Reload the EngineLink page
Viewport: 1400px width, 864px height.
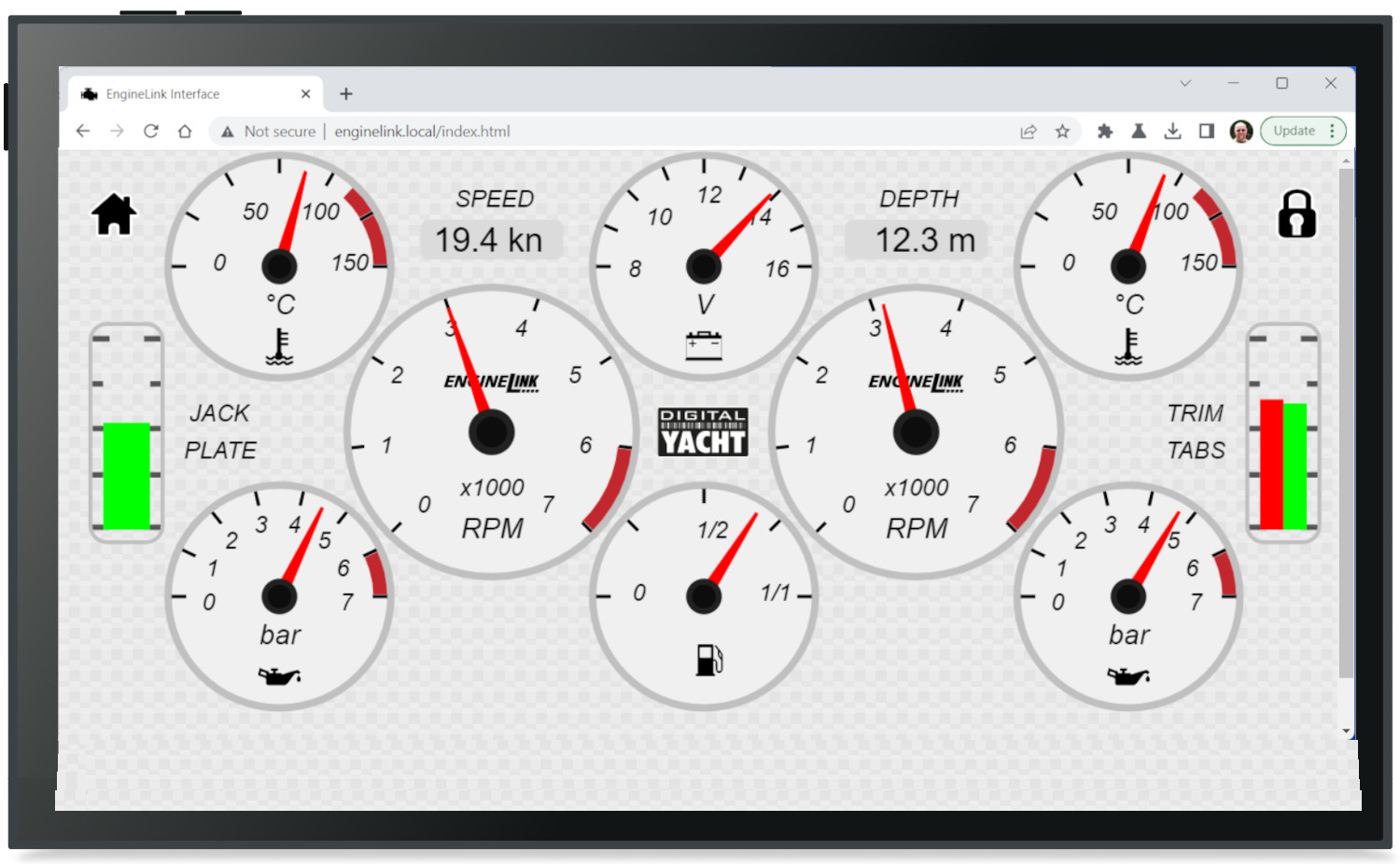coord(150,132)
